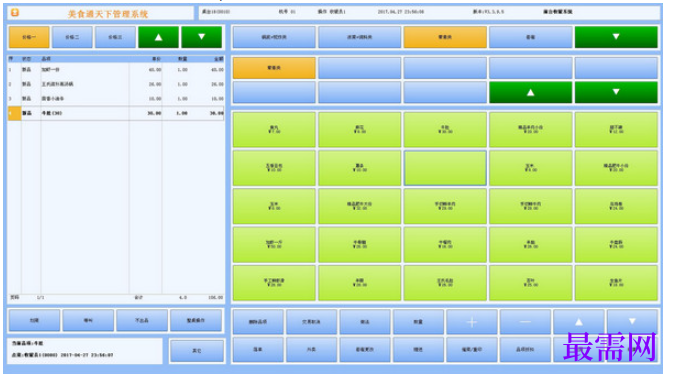Switch to the 价格三 price level
This screenshot has width=675, height=378.
[115, 37]
